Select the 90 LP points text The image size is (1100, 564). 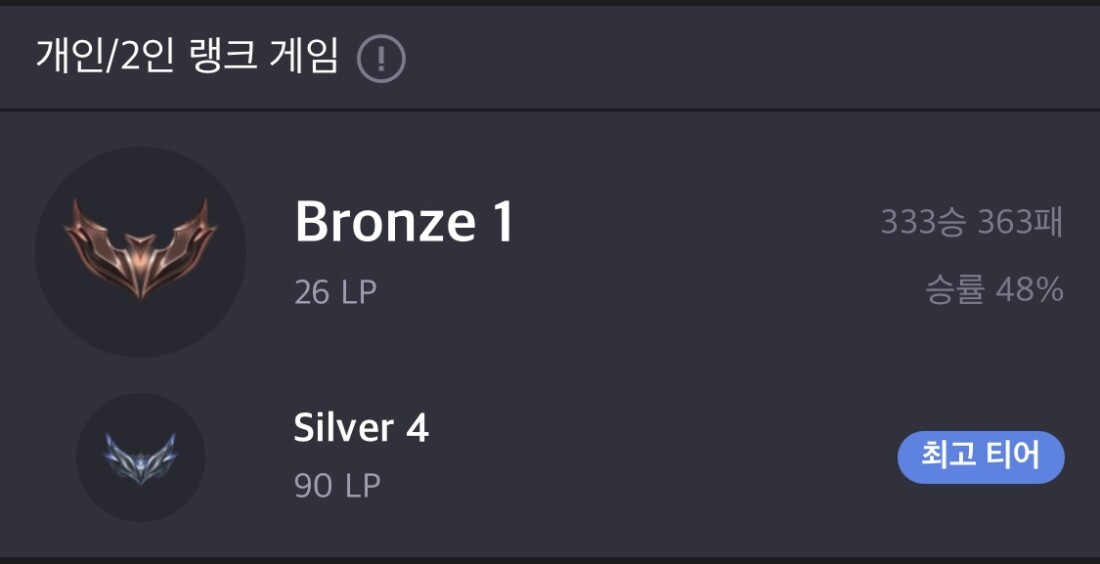tap(337, 486)
